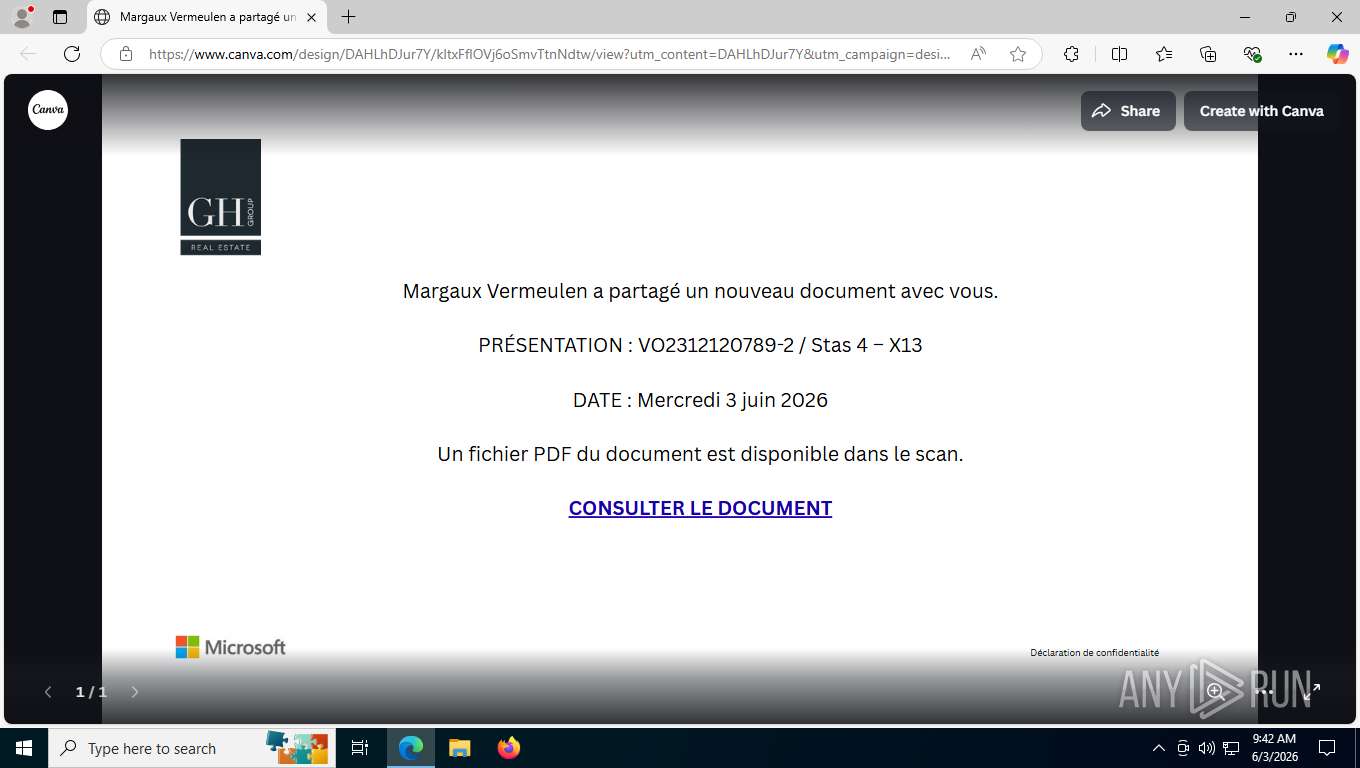Click the PRÉSENTATION : VO2312120789-2 line
1360x768 pixels.
(x=700, y=345)
